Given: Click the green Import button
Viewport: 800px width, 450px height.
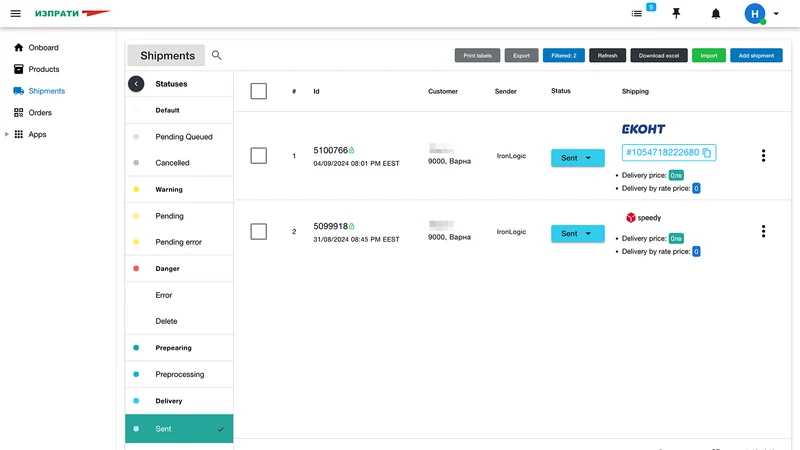Looking at the screenshot, I should pos(709,56).
